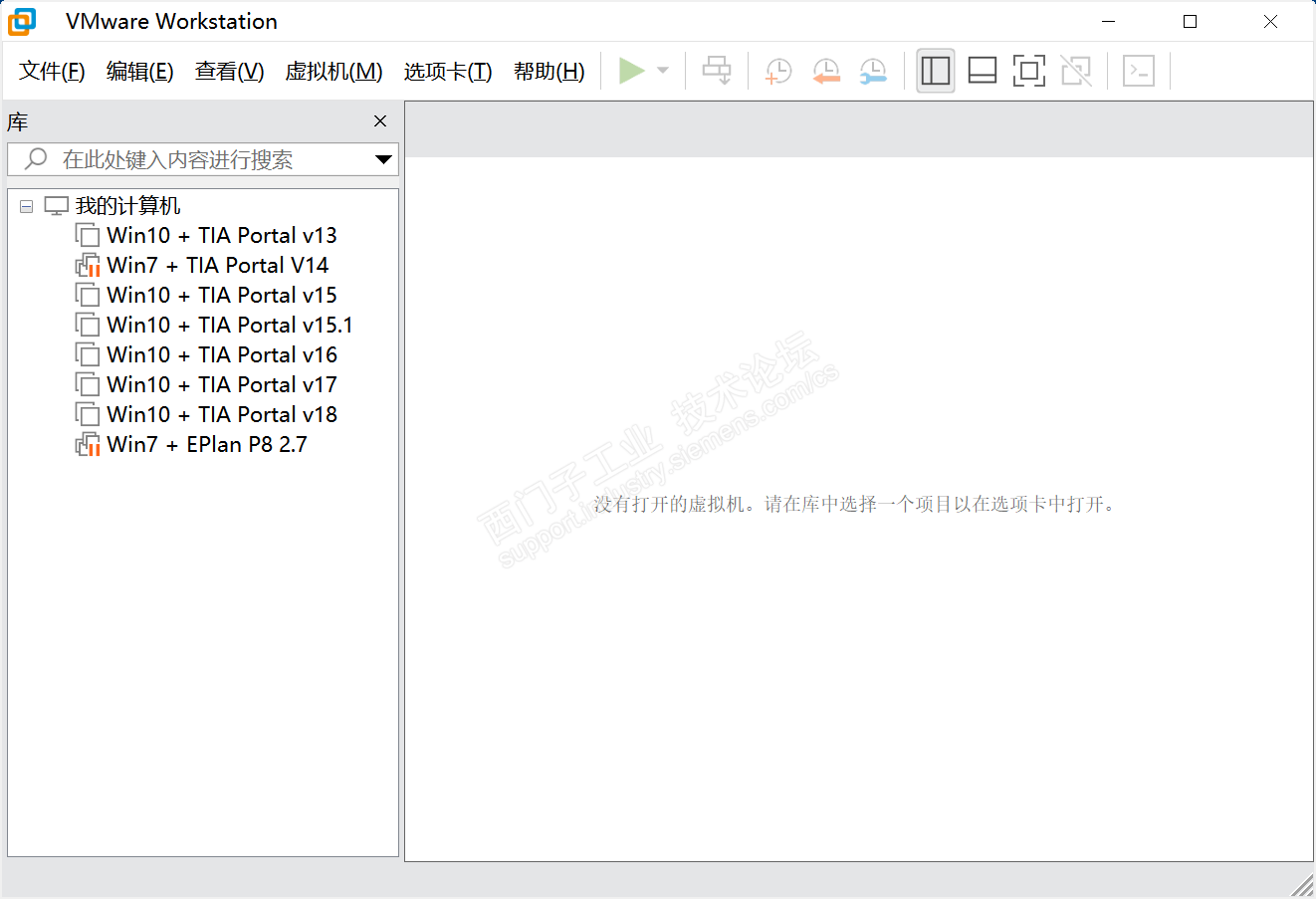Collapse the 我的计算机 tree node
The width and height of the screenshot is (1316, 899).
(27, 206)
